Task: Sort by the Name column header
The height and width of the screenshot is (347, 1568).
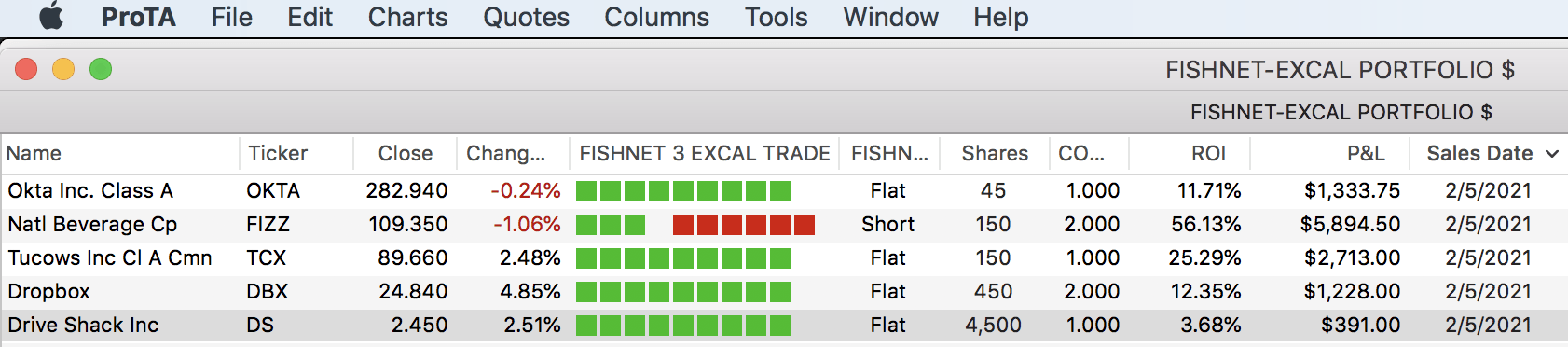Action: [34, 153]
